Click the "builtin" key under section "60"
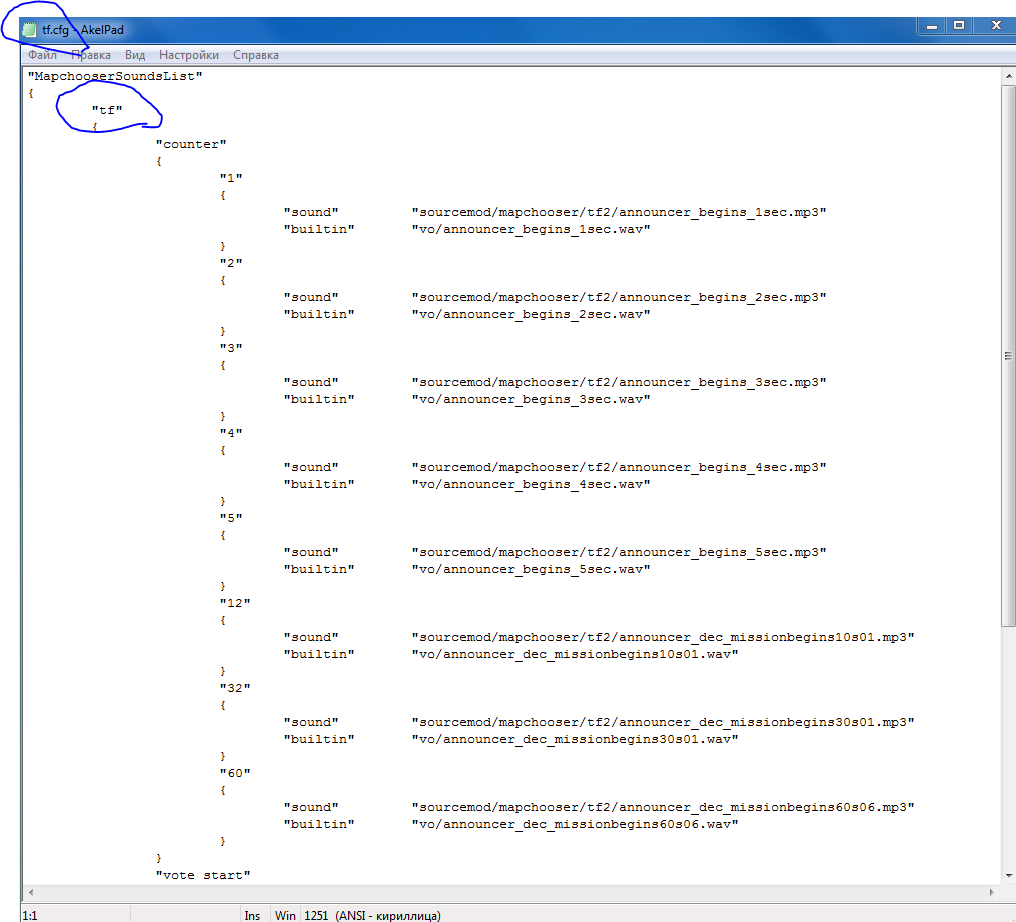This screenshot has height=922, width=1016. [318, 824]
